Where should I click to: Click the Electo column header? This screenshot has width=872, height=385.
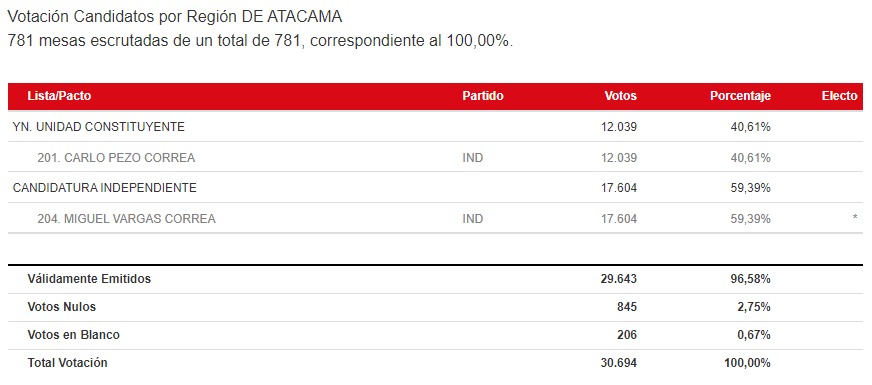840,96
